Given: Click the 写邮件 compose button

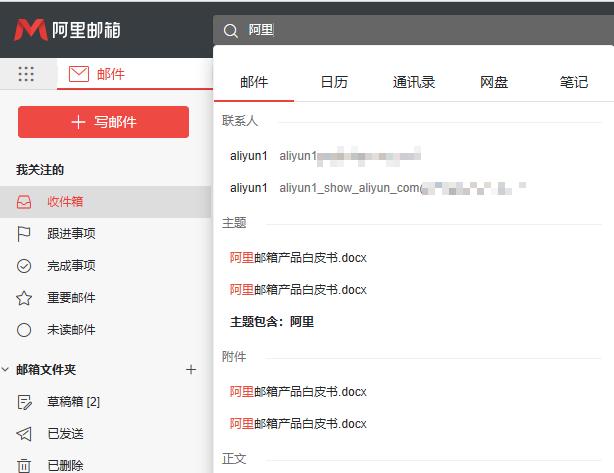Looking at the screenshot, I should click(x=103, y=122).
